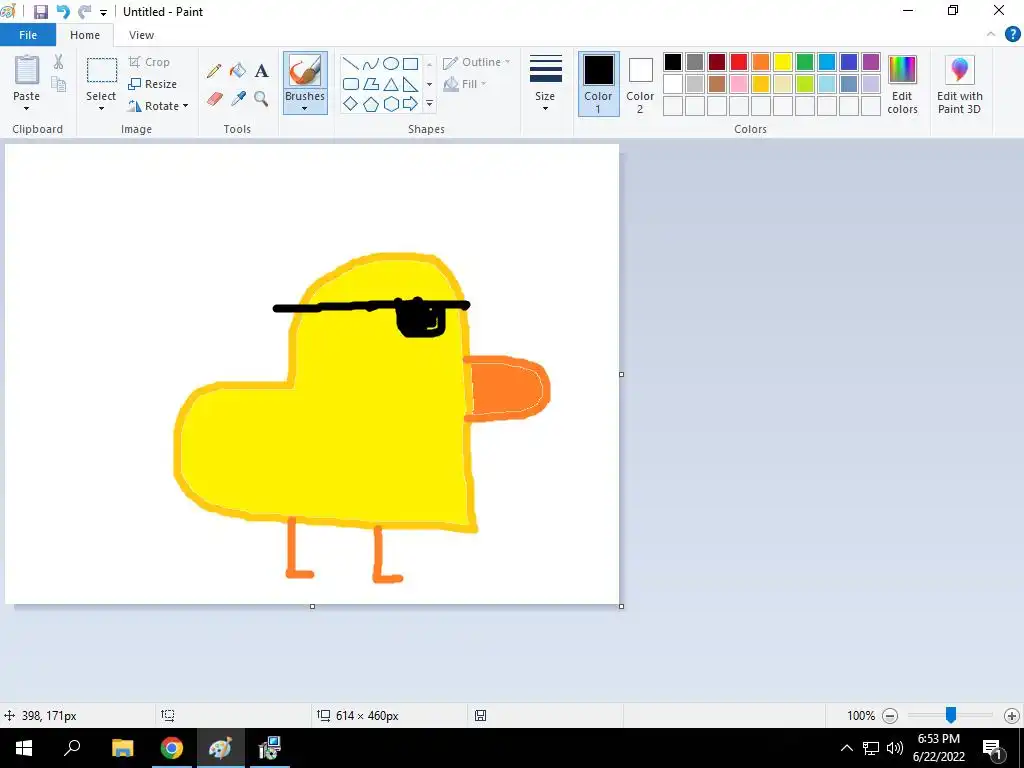This screenshot has width=1024, height=768.
Task: Choose the Right triangle shape
Action: (x=410, y=84)
